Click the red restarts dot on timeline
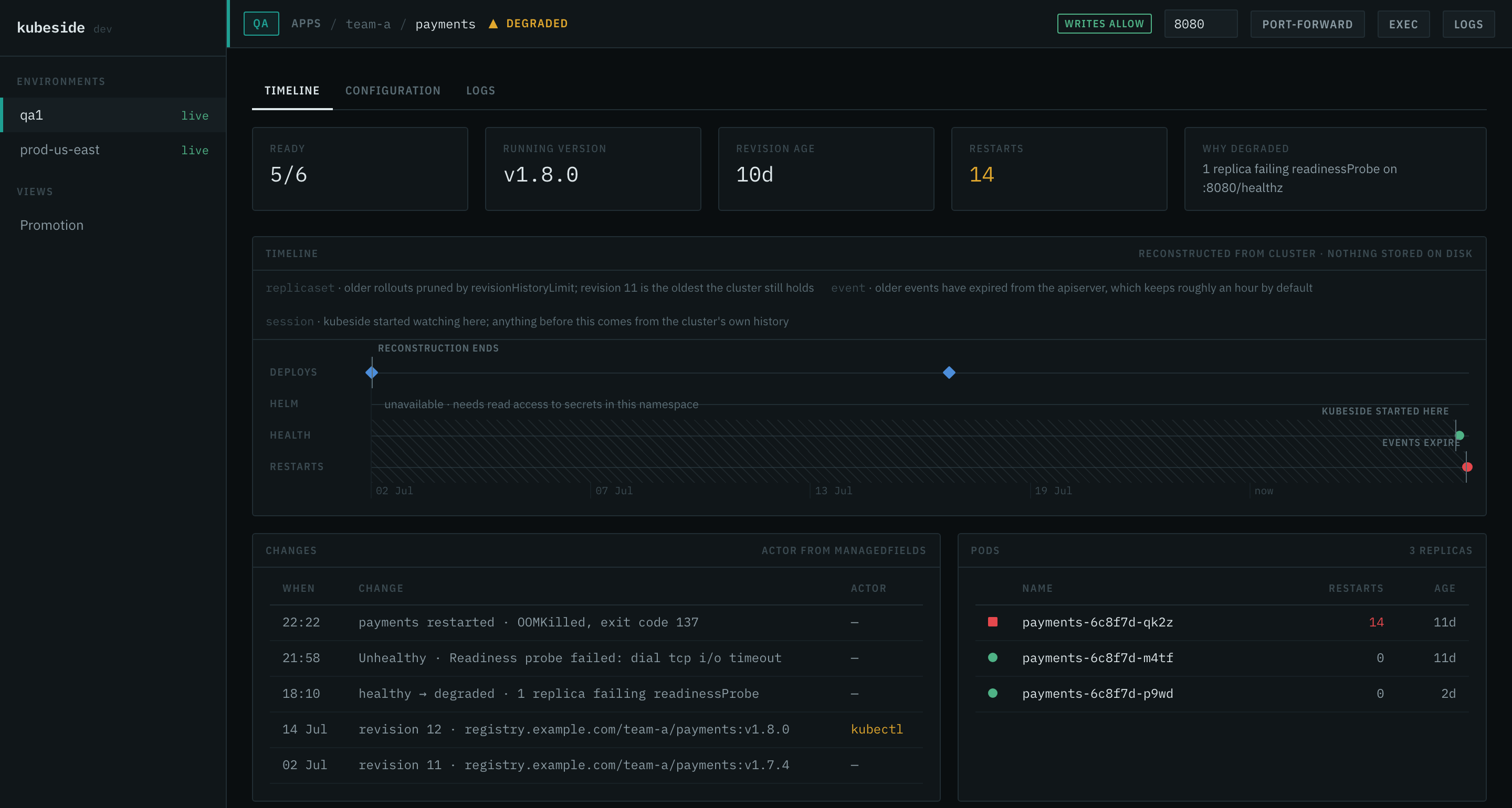 [1467, 467]
